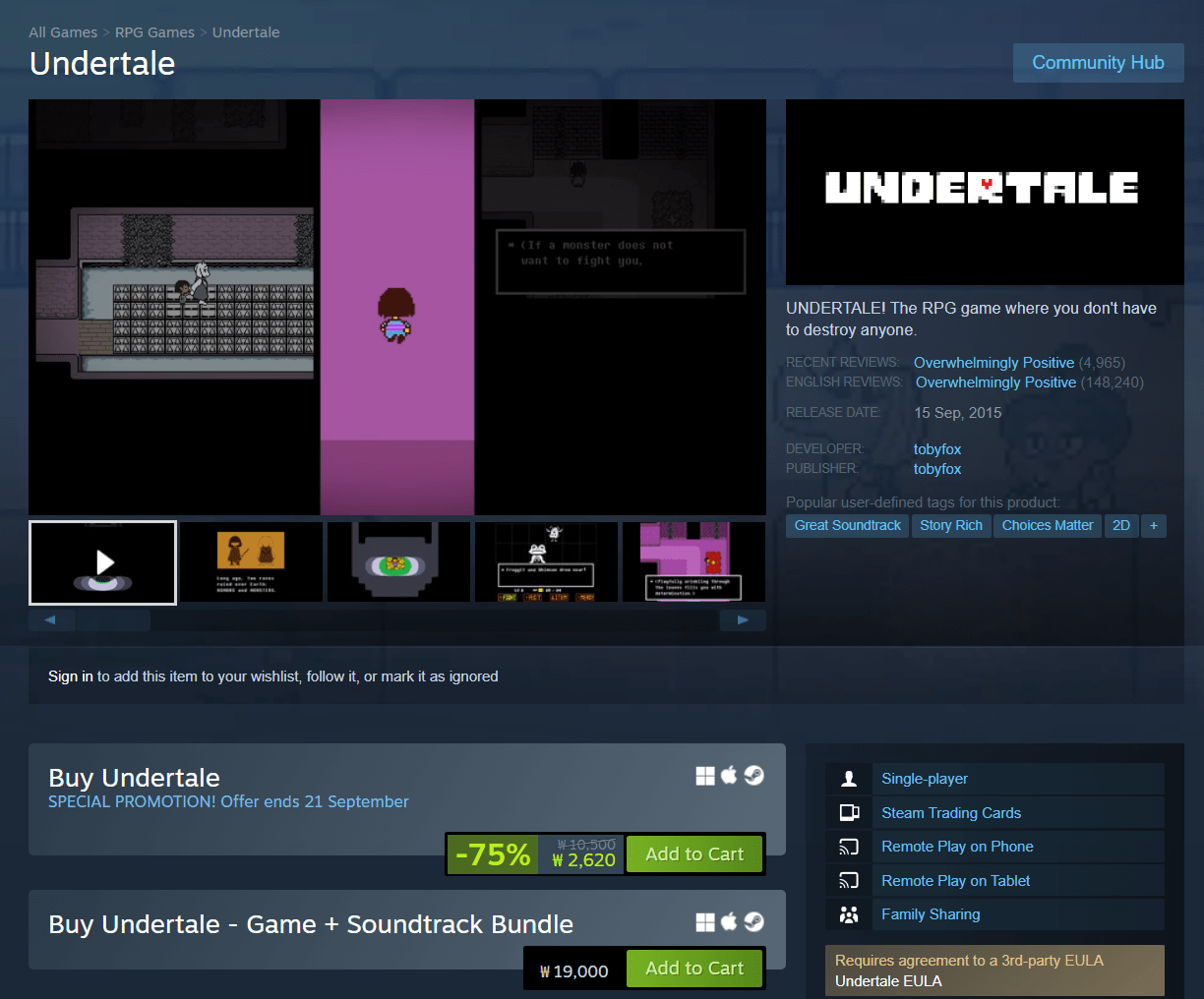This screenshot has height=999, width=1204.
Task: View English reviews Overwhelmingly Positive link
Action: pyautogui.click(x=995, y=382)
